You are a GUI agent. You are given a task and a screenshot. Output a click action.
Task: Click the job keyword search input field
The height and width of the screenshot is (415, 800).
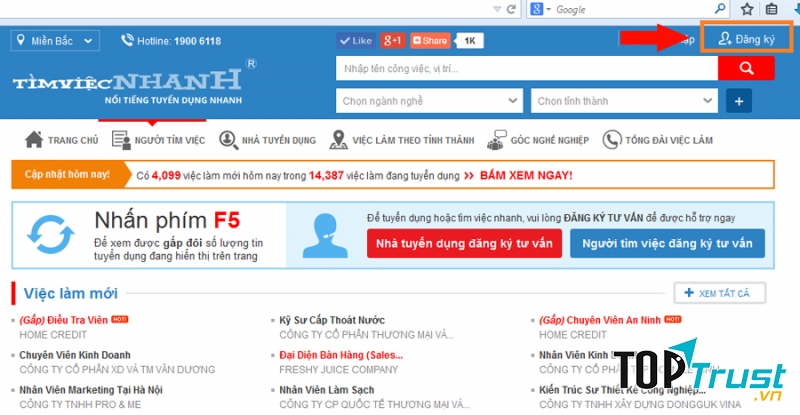(x=526, y=68)
